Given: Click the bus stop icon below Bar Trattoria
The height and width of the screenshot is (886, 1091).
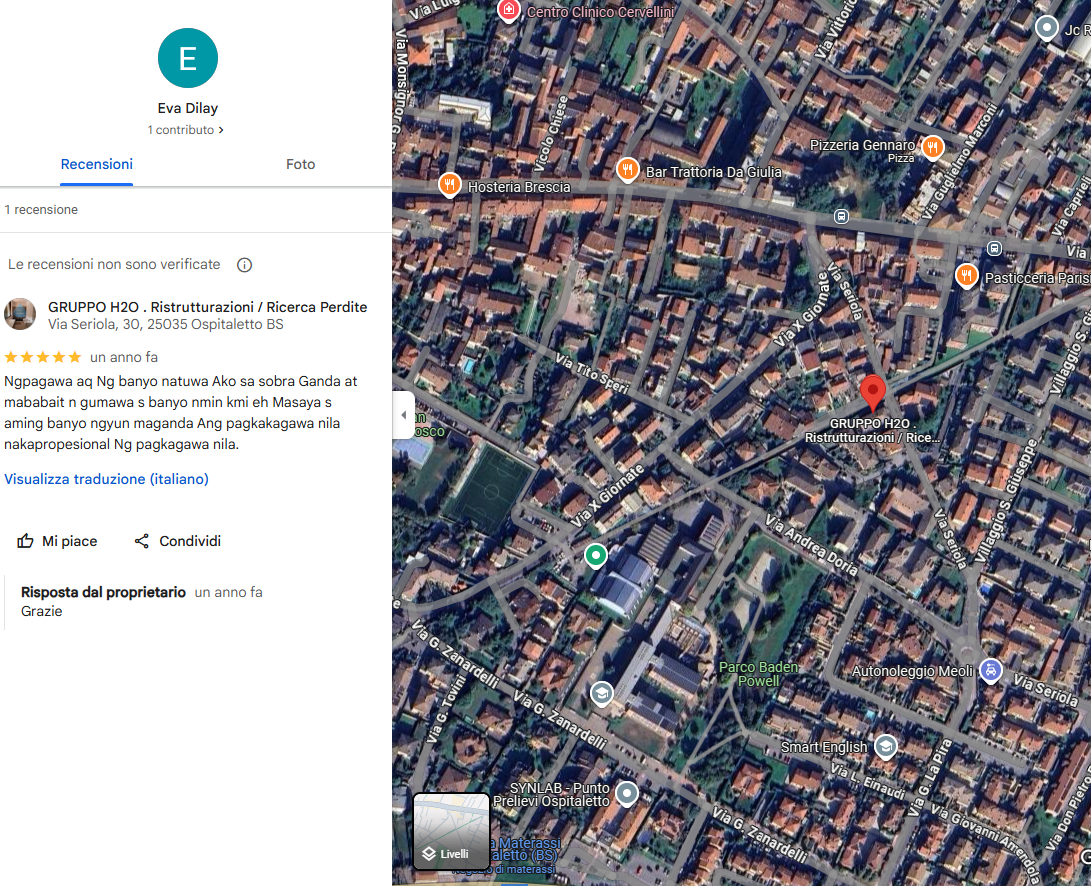Looking at the screenshot, I should pos(841,216).
